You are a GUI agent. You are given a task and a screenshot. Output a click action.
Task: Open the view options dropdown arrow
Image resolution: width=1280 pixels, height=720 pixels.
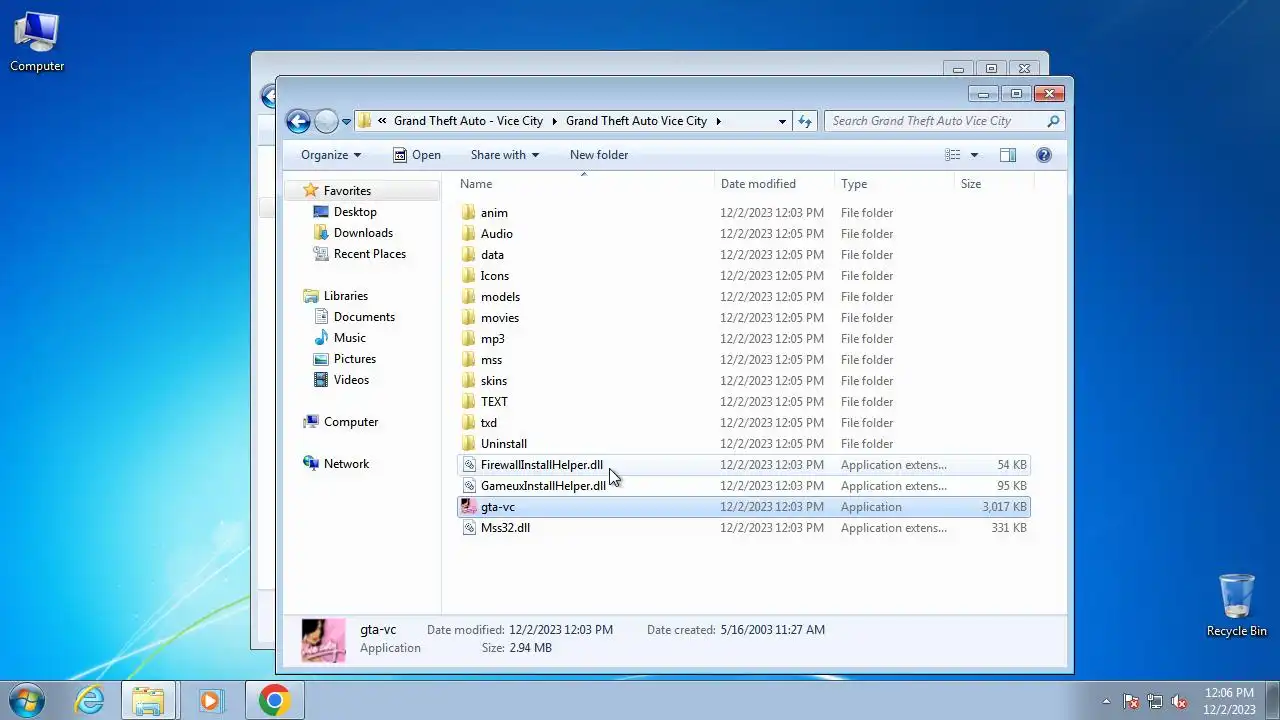974,155
